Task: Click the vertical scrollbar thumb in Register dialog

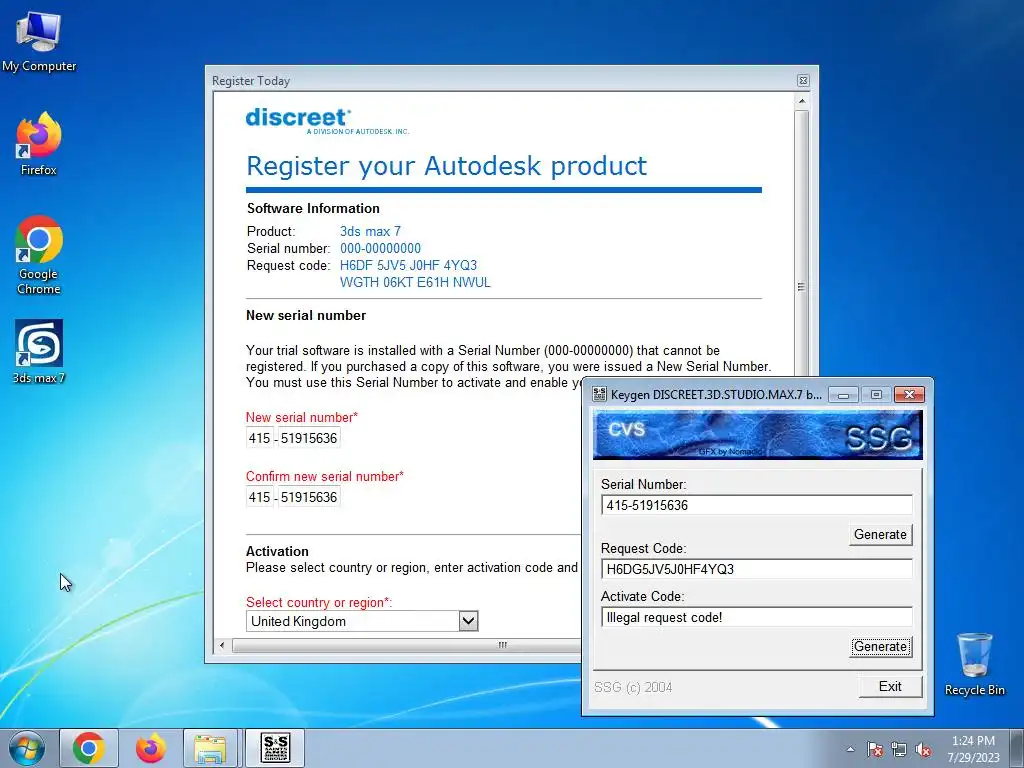Action: pyautogui.click(x=802, y=287)
